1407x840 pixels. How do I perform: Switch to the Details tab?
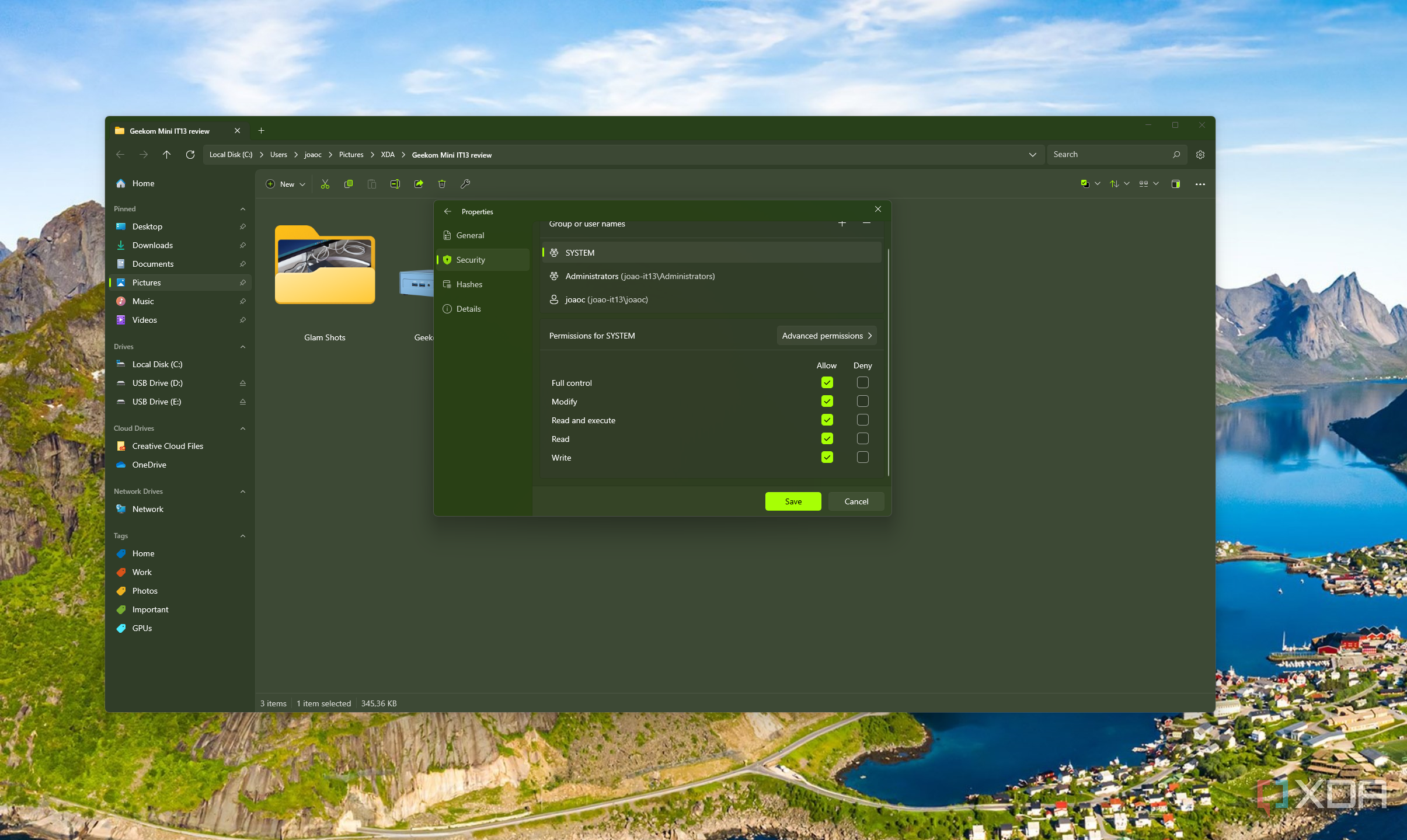point(468,309)
